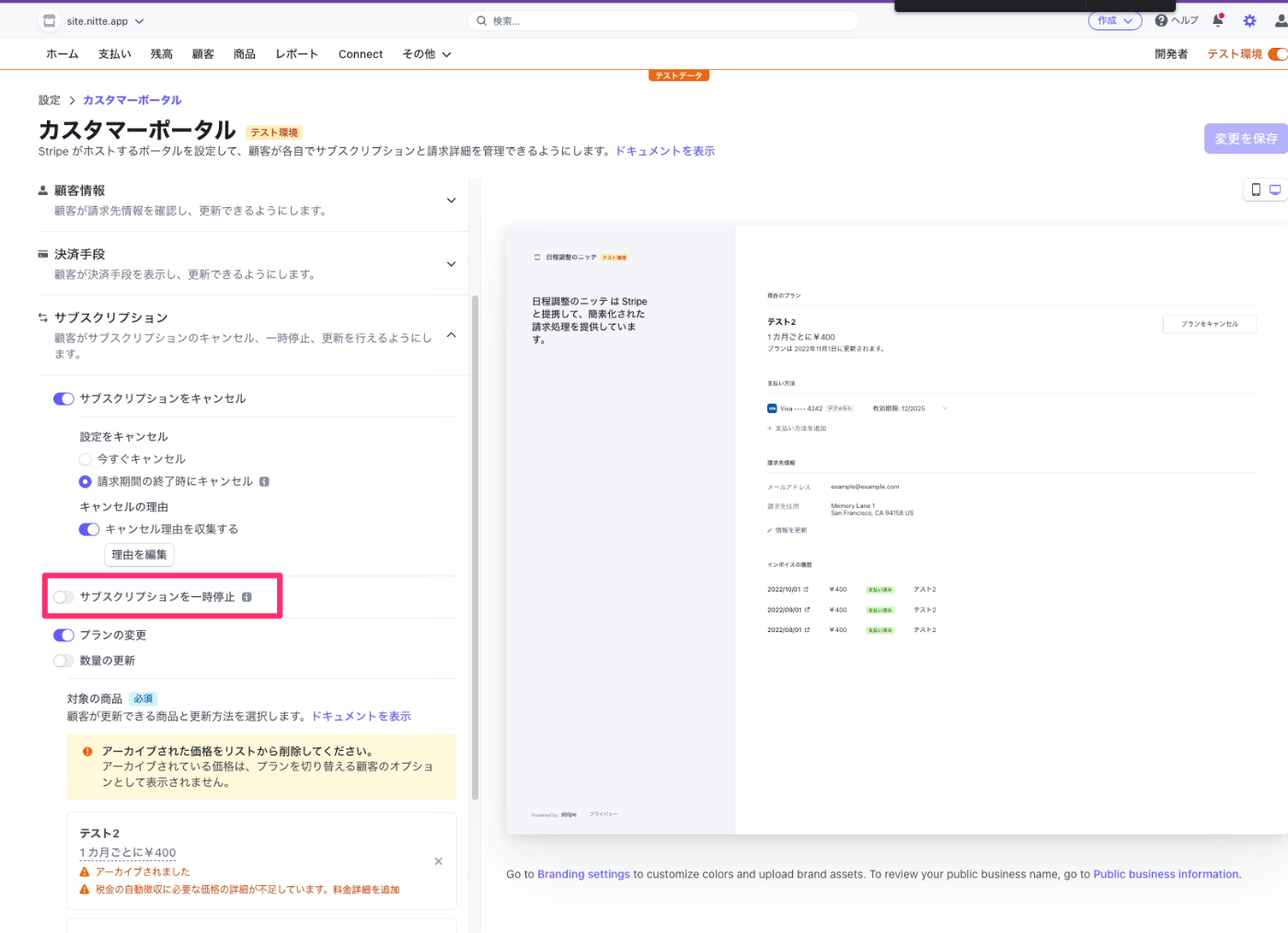Open the その他 menu dropdown
The width and height of the screenshot is (1288, 933).
click(x=427, y=54)
